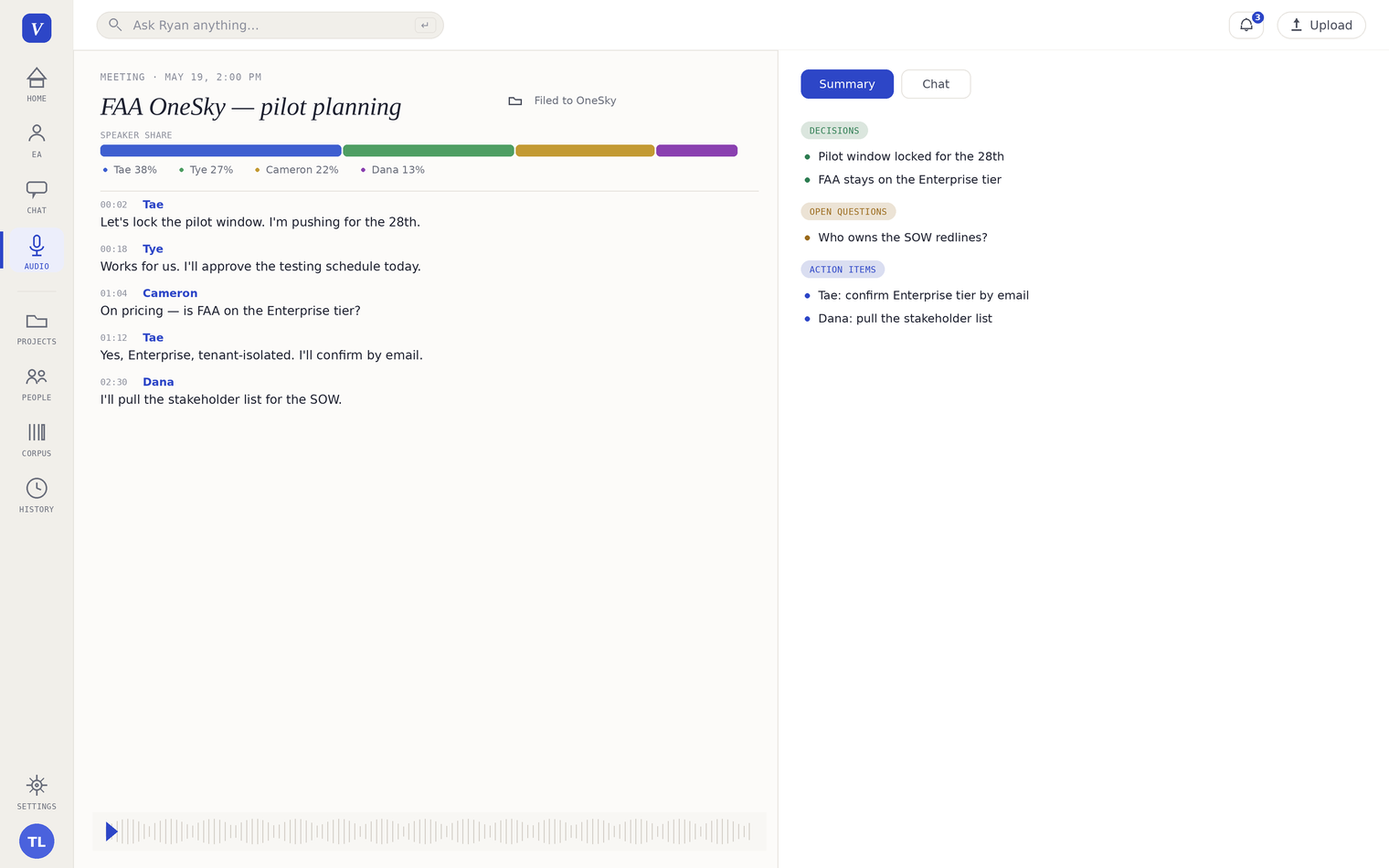This screenshot has height=868, width=1389.
Task: Select "FAA stays on the Enterprise tier"
Action: pyautogui.click(x=909, y=180)
